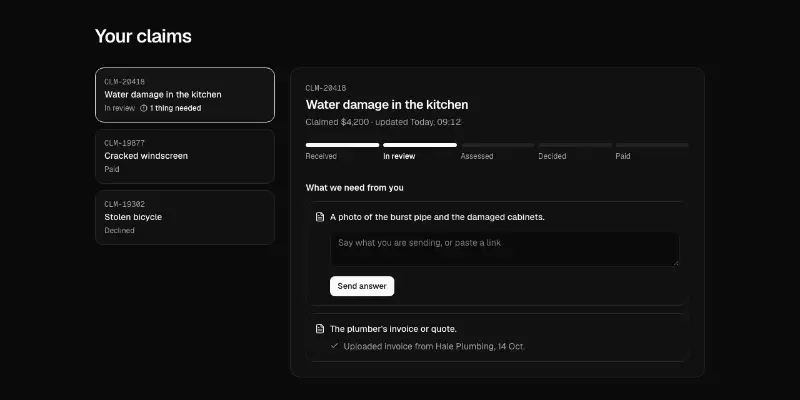The width and height of the screenshot is (800, 400).
Task: Click the In review progress step bar
Action: pos(420,145)
